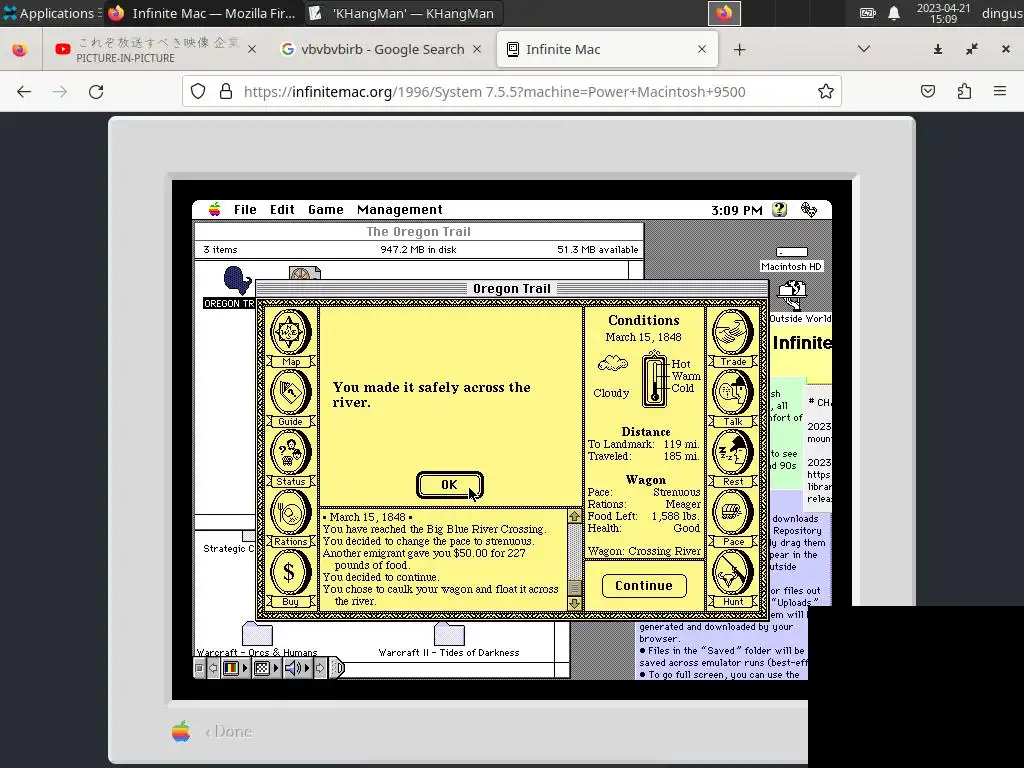This screenshot has height=768, width=1024.
Task: Reload the page in Firefox
Action: point(96,92)
